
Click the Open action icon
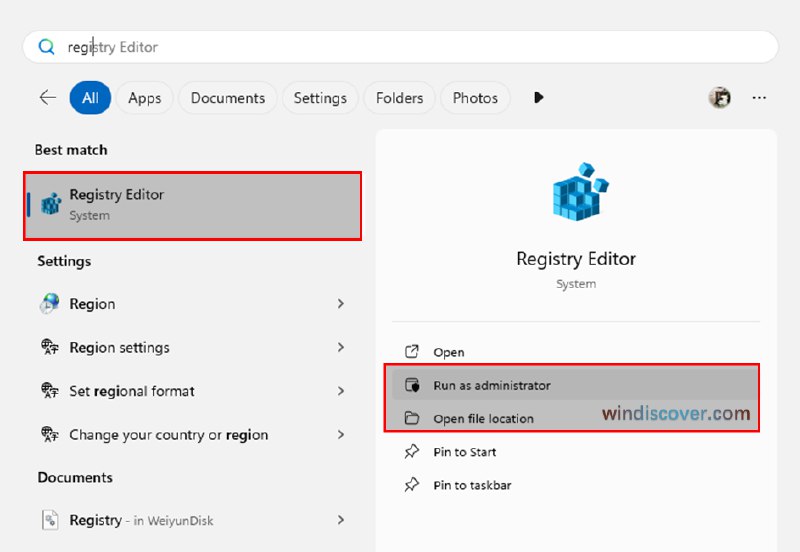(411, 352)
